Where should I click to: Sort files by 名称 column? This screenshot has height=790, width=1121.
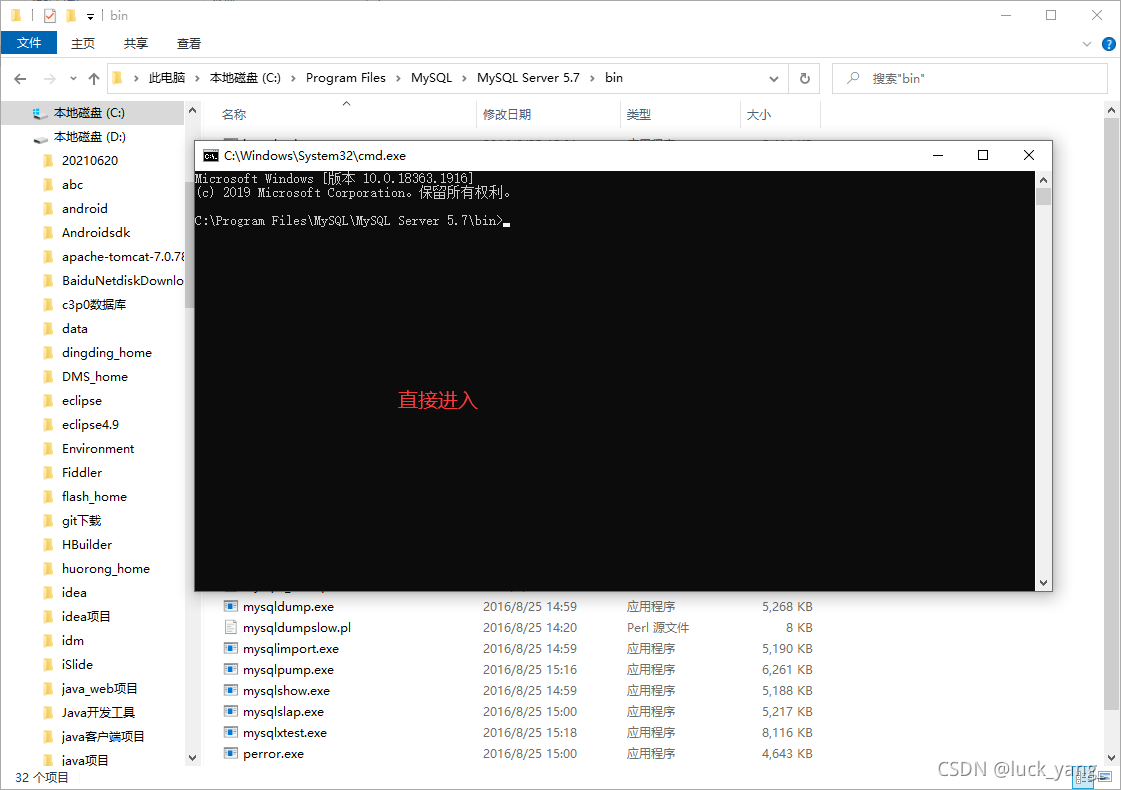click(234, 114)
